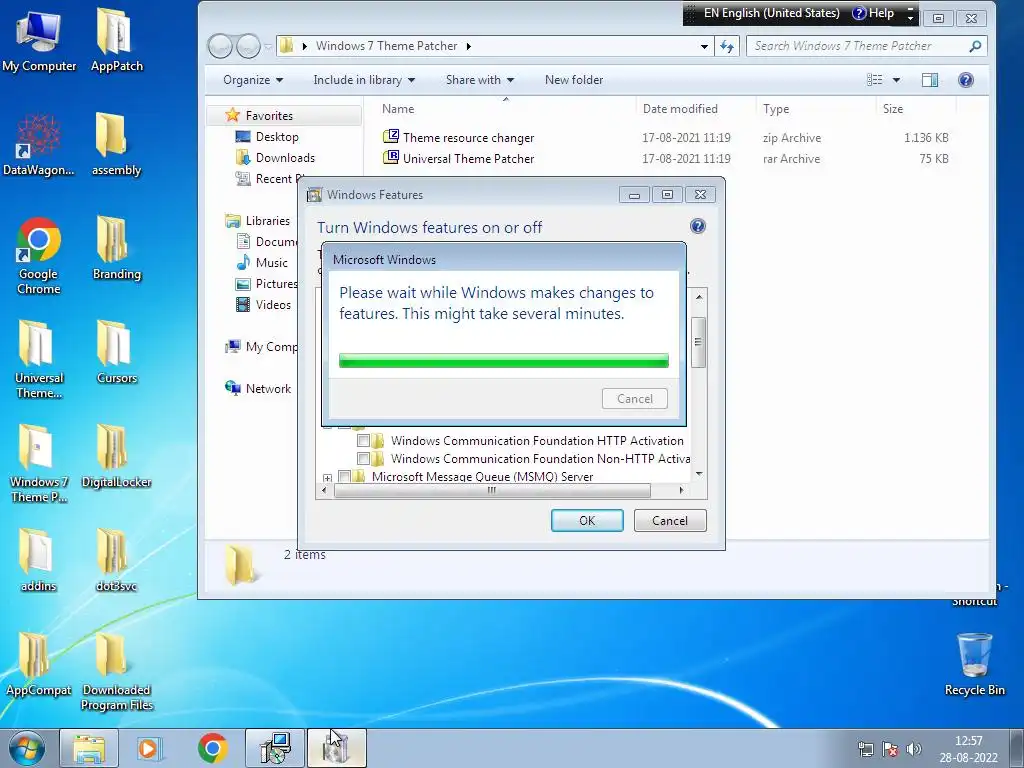Open the Cursors folder on desktop
Screen dimensions: 1024x768
pyautogui.click(x=116, y=352)
